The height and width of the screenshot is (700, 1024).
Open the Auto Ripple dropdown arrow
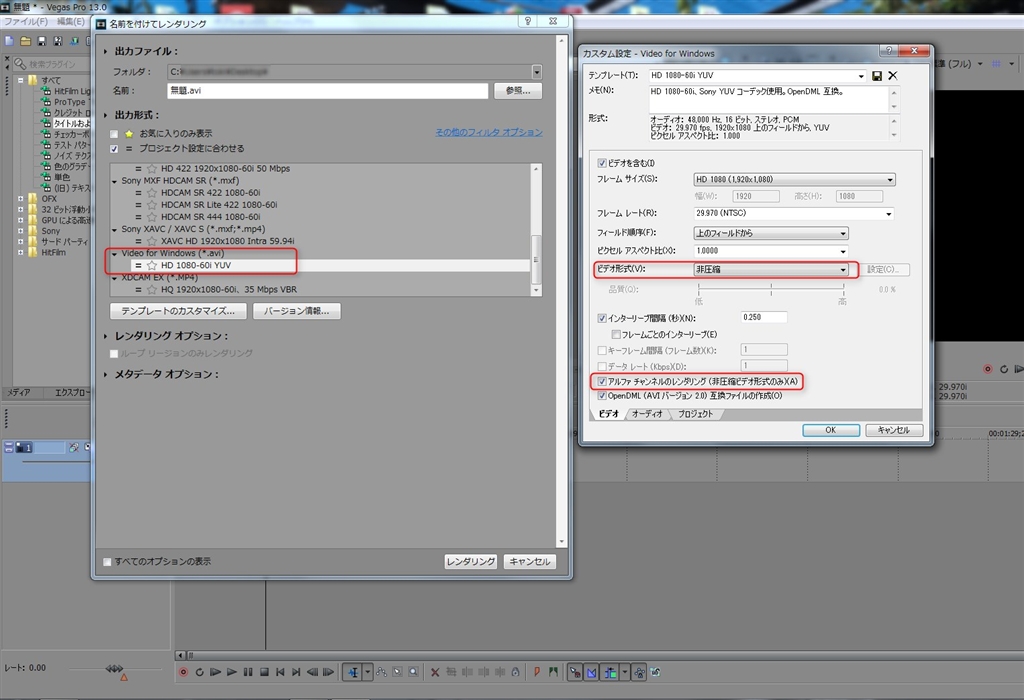[x=625, y=672]
